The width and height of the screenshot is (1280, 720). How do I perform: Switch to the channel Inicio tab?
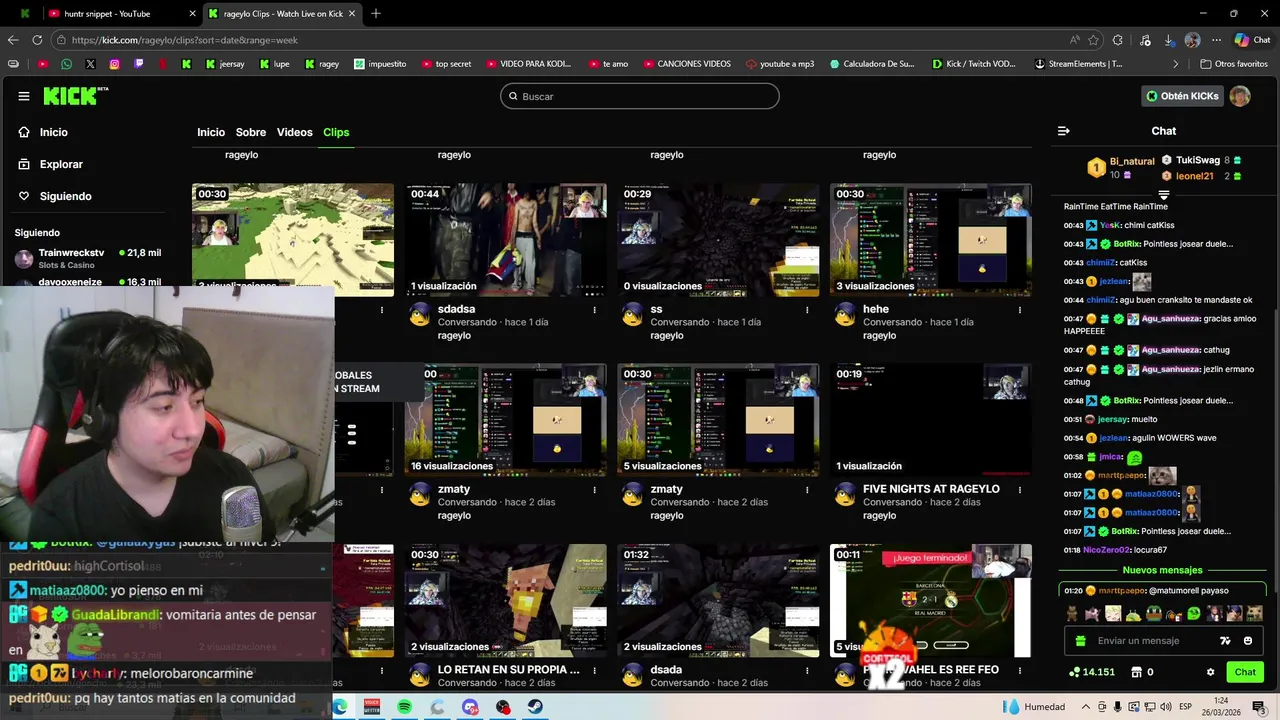(211, 132)
